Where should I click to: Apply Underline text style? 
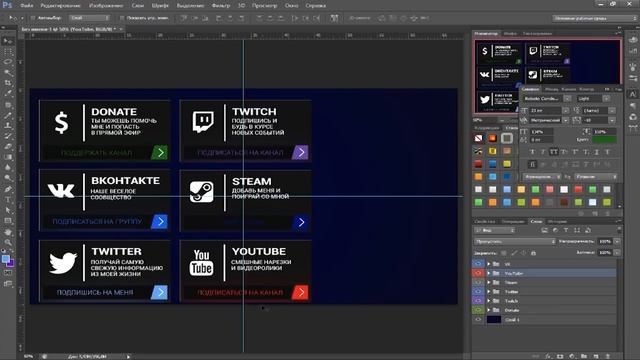[x=596, y=152]
